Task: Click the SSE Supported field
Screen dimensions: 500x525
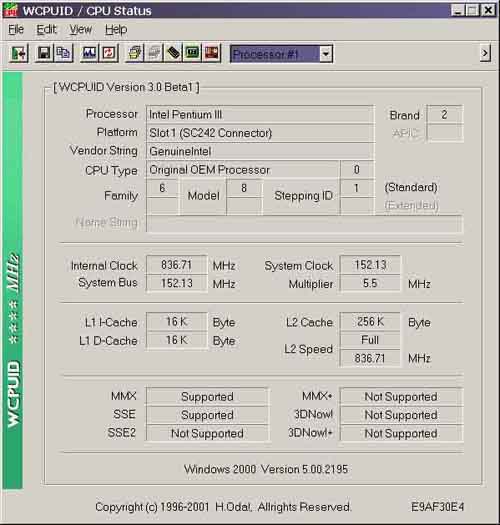Action: click(207, 415)
